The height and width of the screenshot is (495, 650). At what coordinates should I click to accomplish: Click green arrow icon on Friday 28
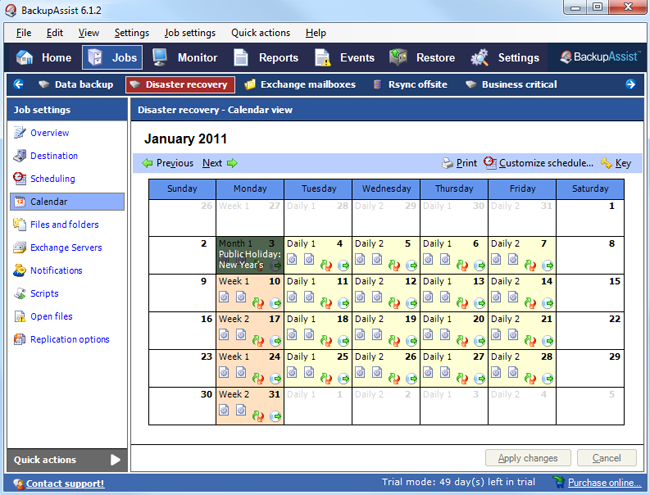point(547,378)
